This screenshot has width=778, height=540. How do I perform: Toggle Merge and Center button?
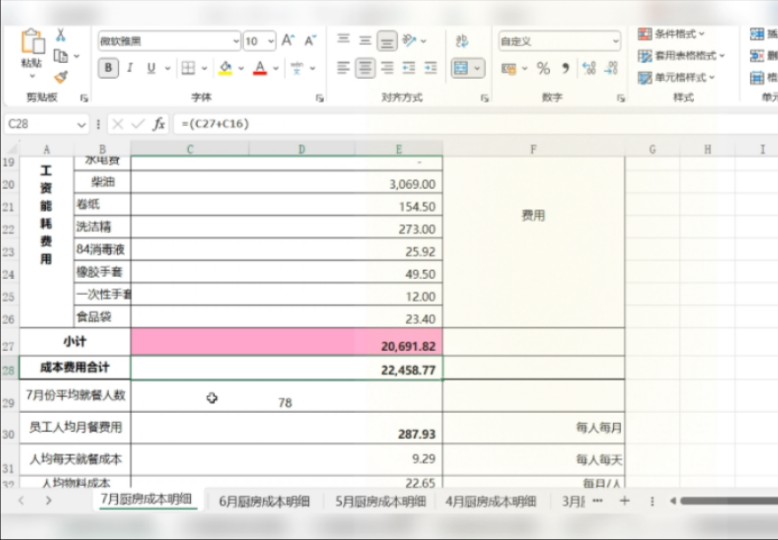pyautogui.click(x=461, y=68)
